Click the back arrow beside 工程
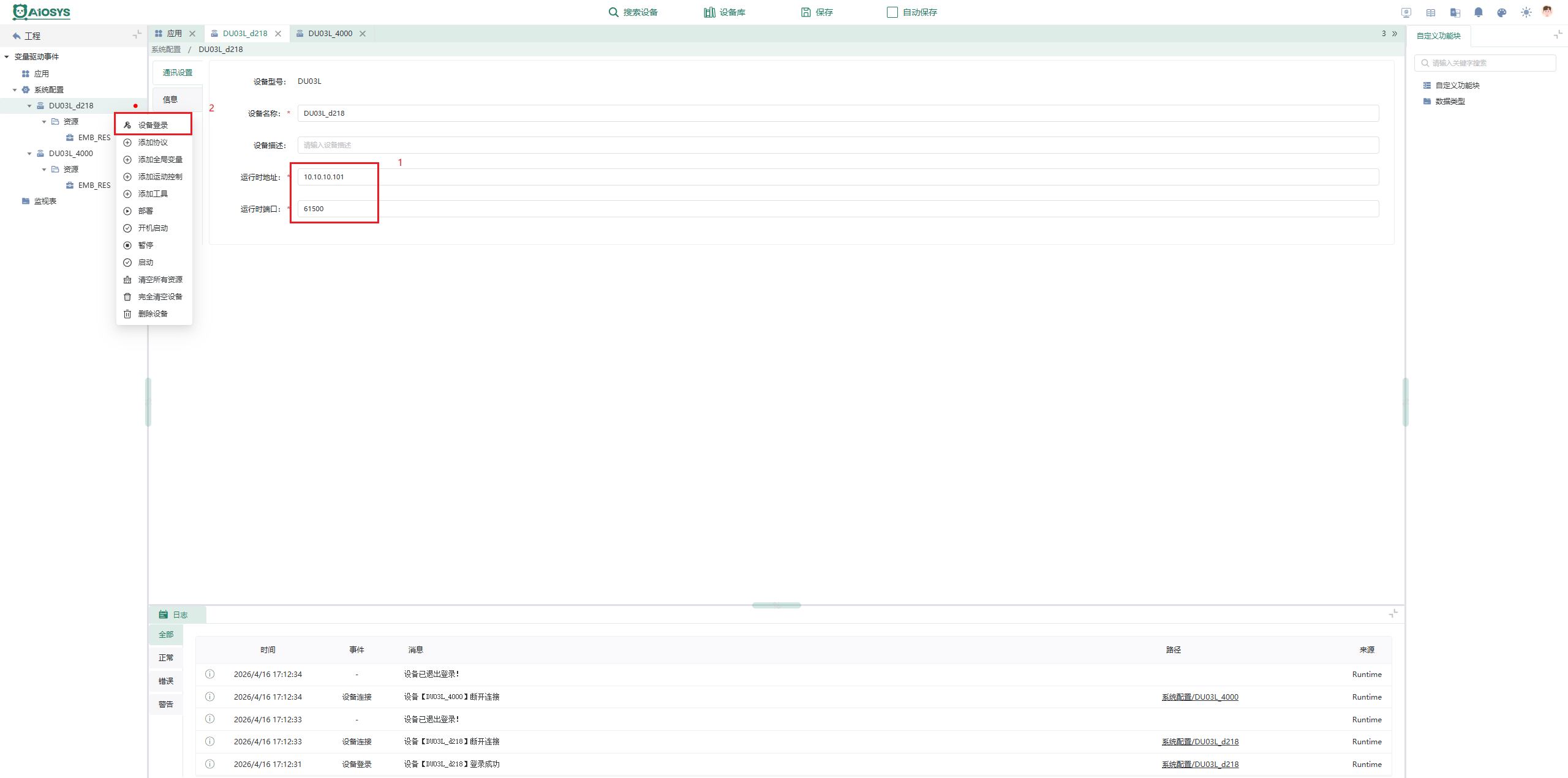The image size is (1568, 778). tap(17, 36)
